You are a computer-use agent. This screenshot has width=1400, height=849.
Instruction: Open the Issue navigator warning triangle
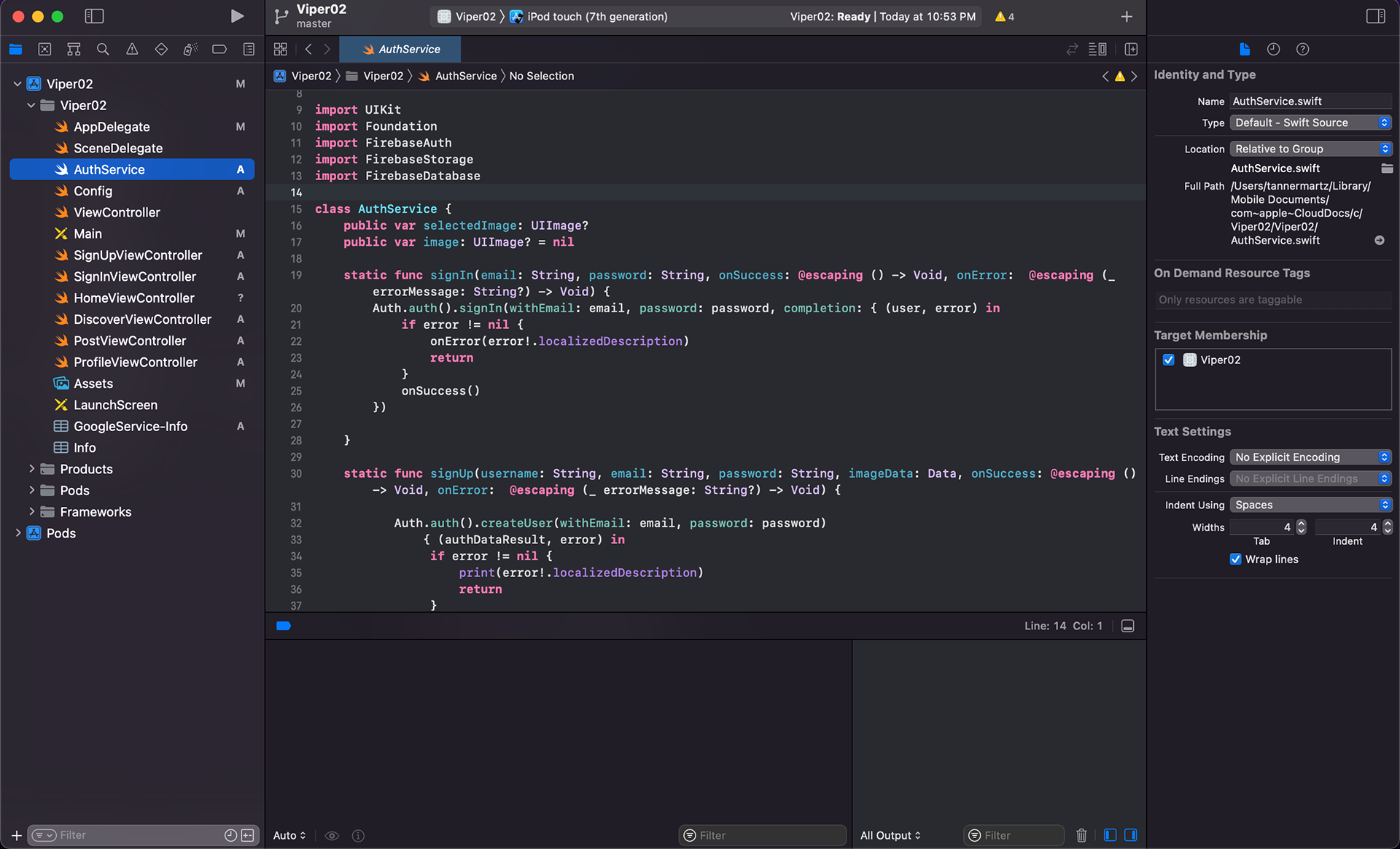(132, 49)
